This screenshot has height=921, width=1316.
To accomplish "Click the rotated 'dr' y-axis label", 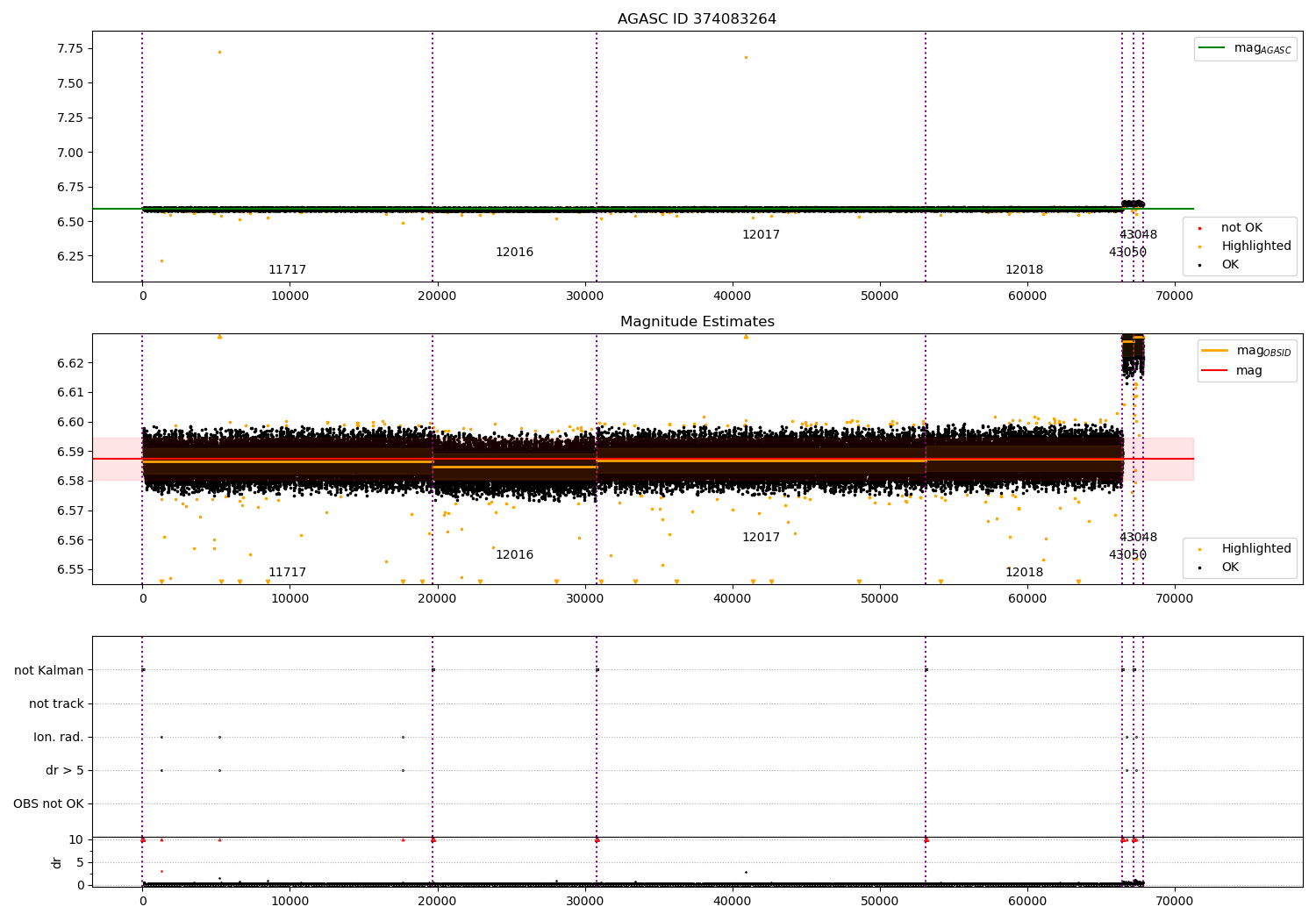I will [57, 862].
